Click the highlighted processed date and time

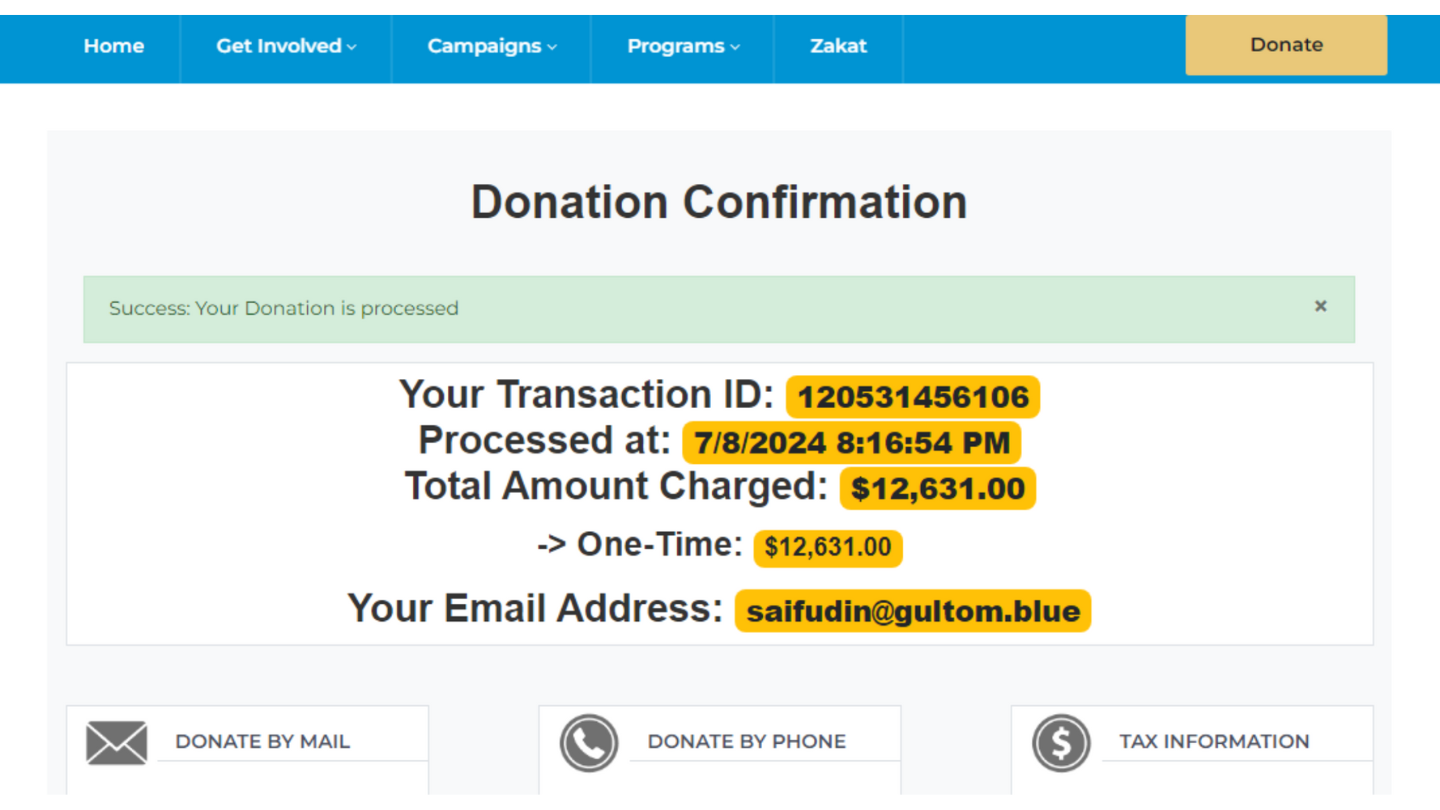tap(851, 443)
